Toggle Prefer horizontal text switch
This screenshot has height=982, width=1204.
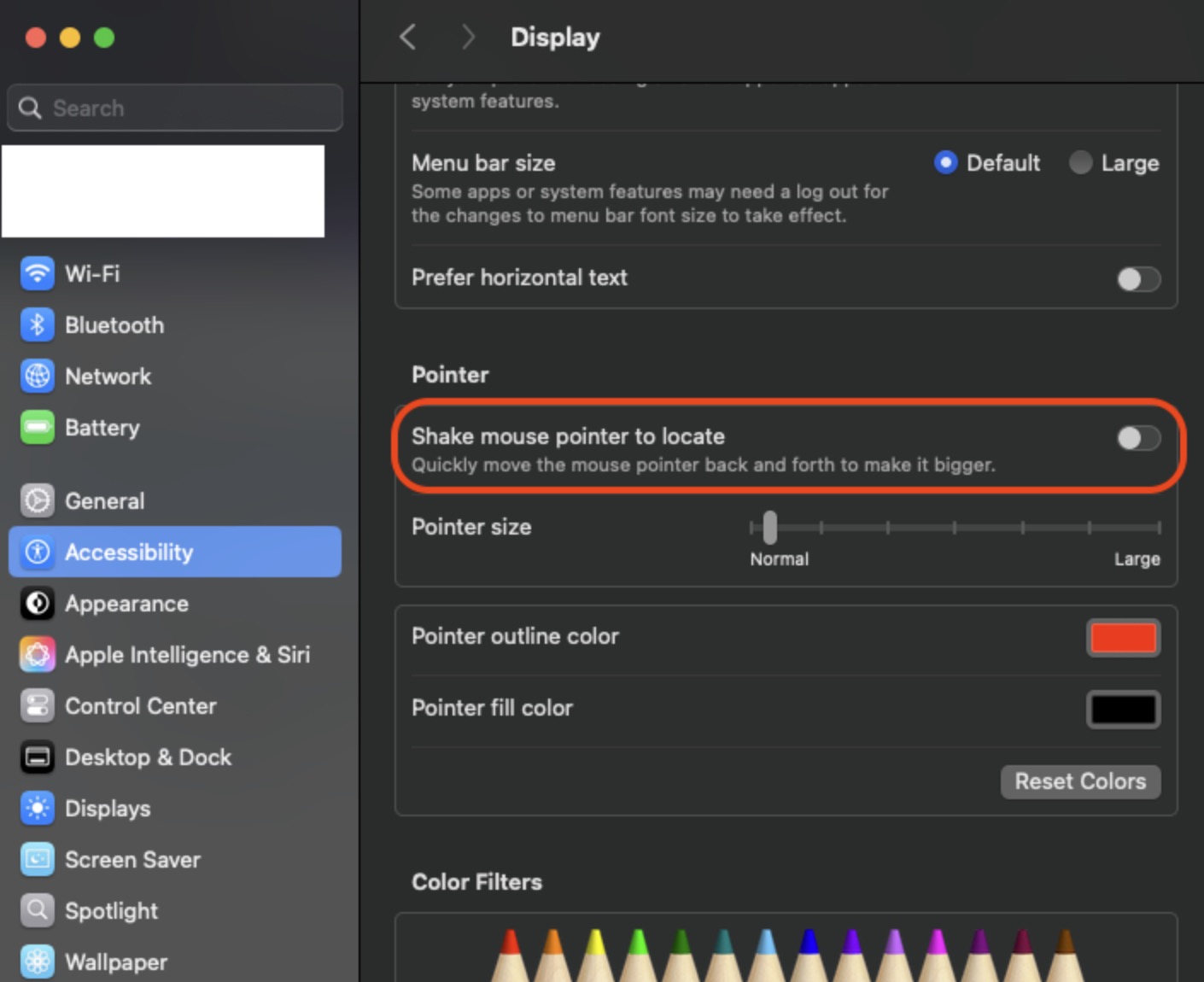point(1138,279)
